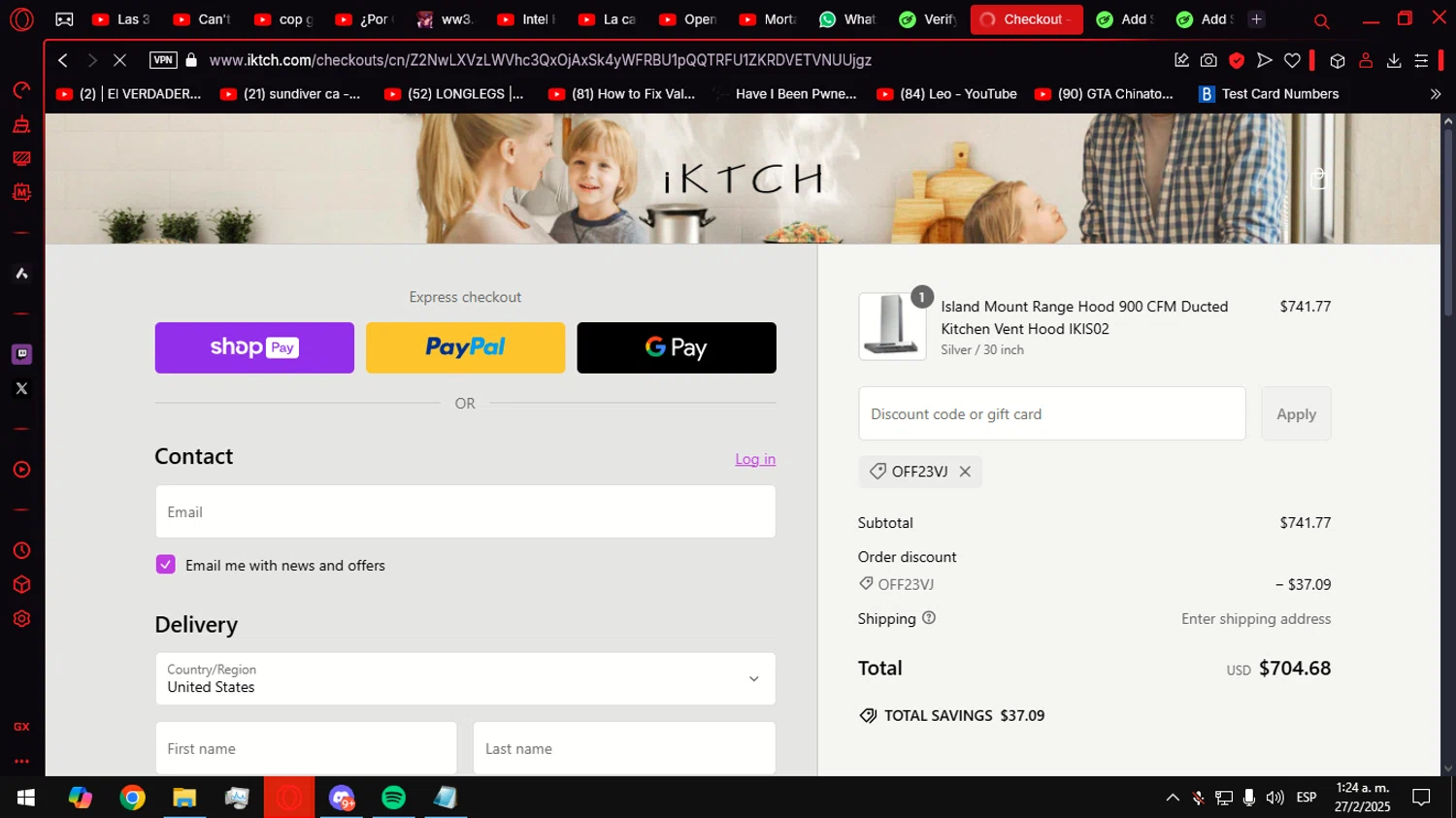Image resolution: width=1456 pixels, height=818 pixels.
Task: Click the tab search magnifier icon
Action: click(1321, 20)
